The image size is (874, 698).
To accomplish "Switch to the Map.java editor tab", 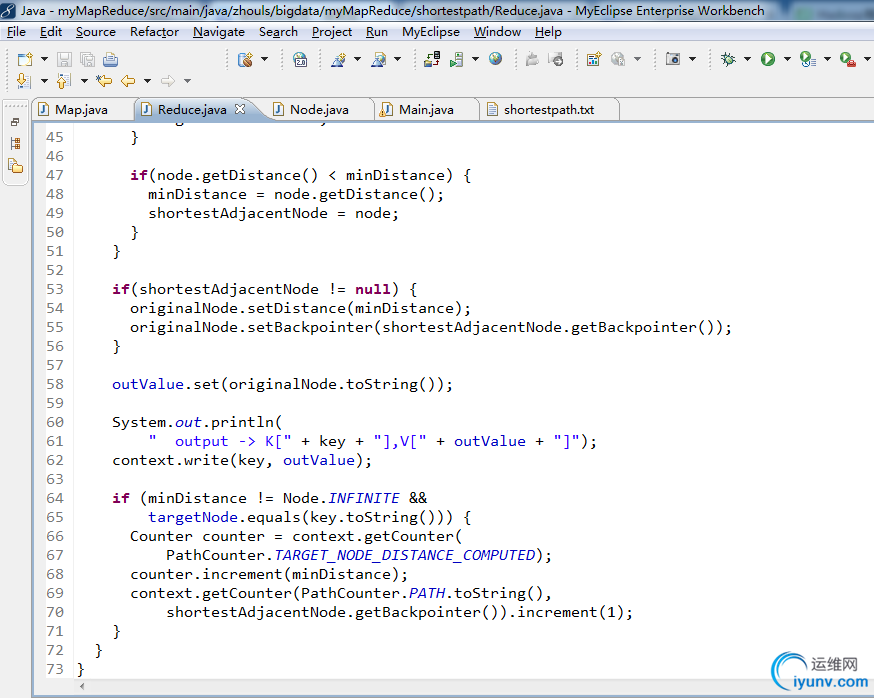I will [81, 109].
